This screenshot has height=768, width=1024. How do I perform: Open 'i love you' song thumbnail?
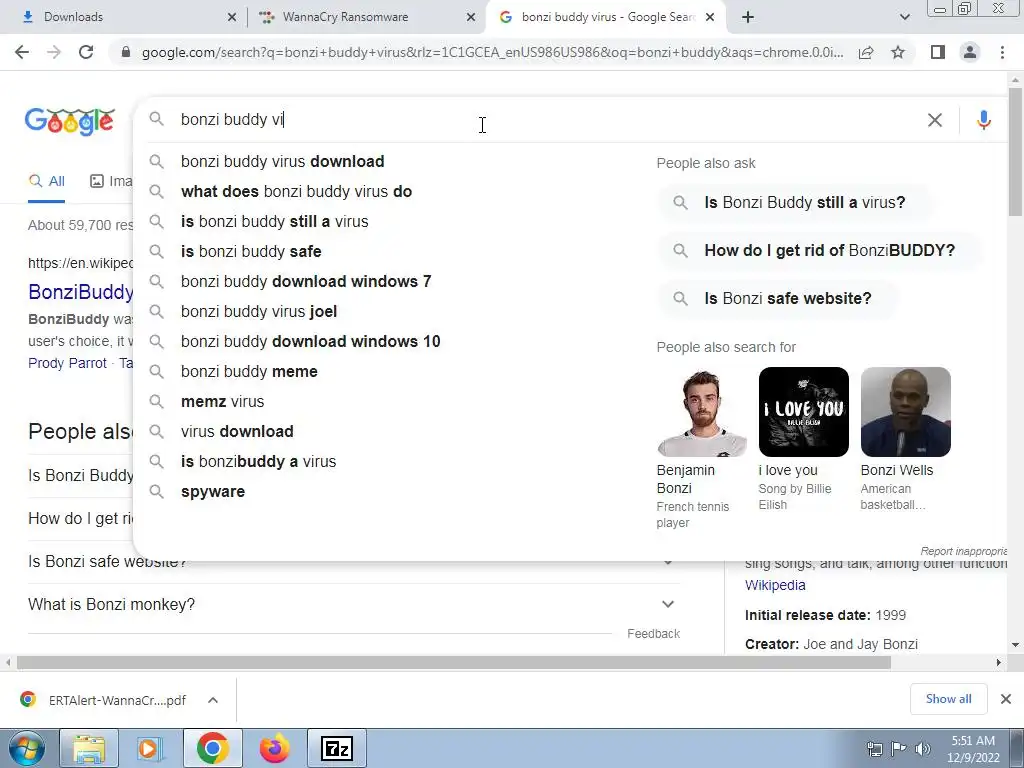[804, 412]
